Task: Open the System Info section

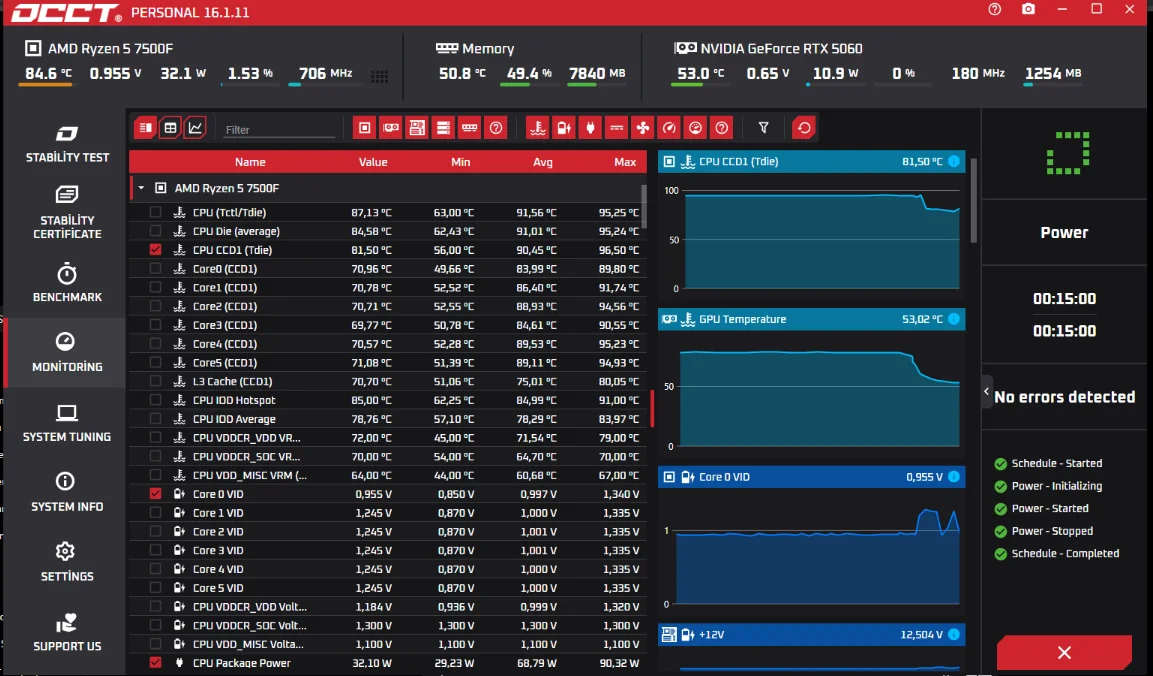Action: tap(67, 492)
